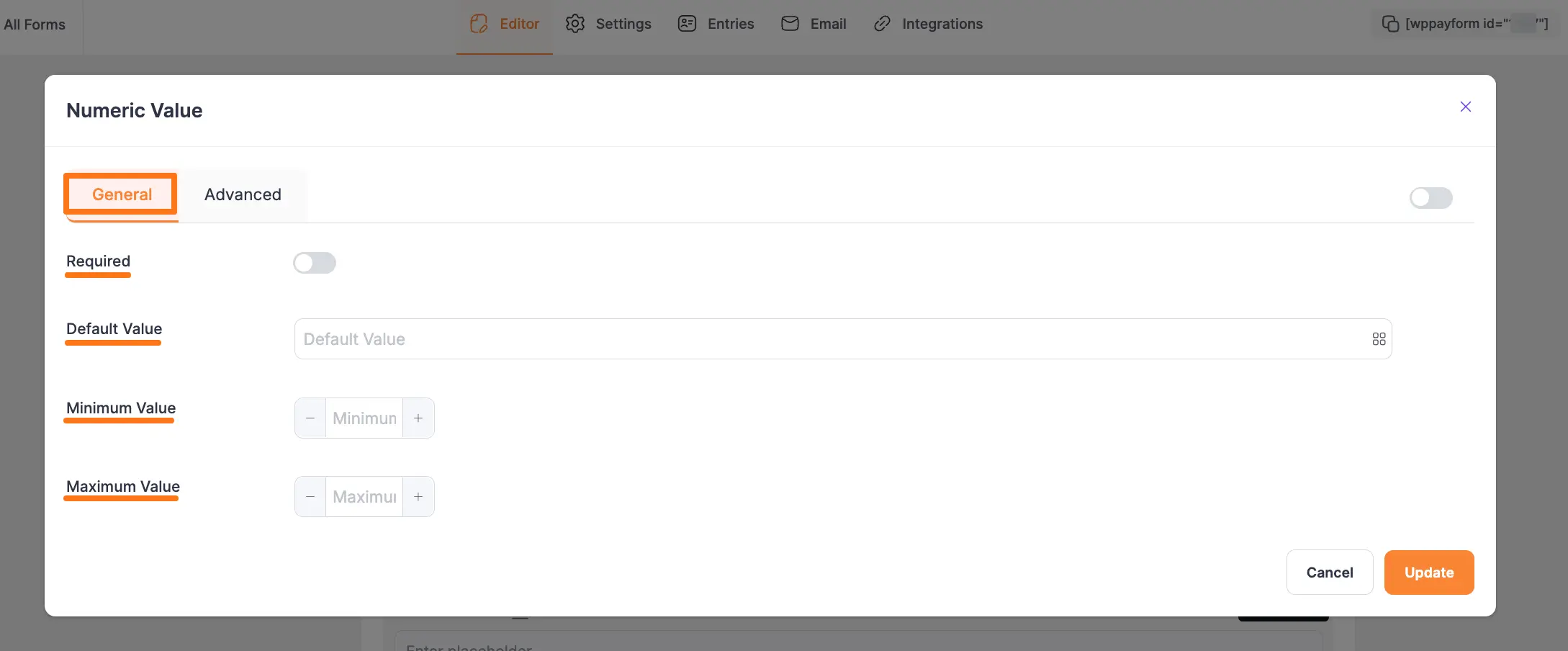Image resolution: width=1568 pixels, height=651 pixels.
Task: Increase the Maximum Value with plus button
Action: point(418,497)
